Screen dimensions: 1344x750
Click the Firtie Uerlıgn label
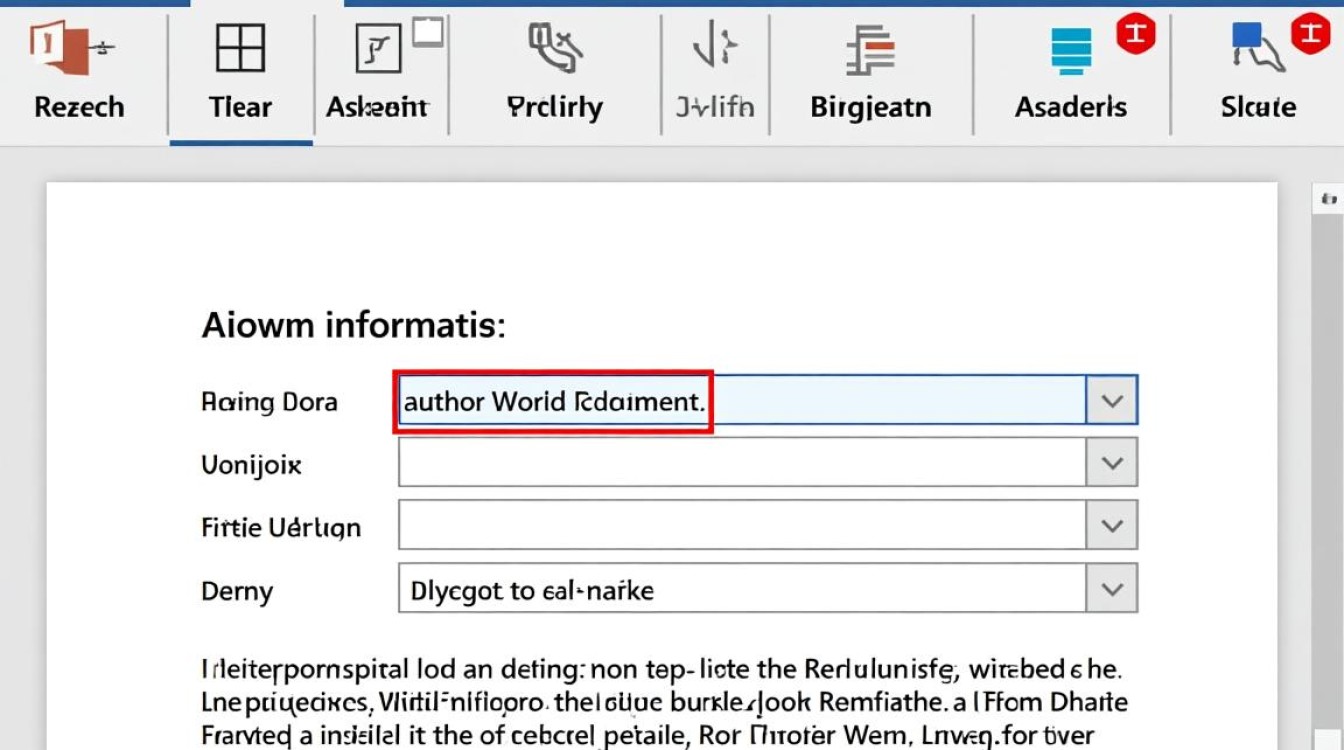281,528
